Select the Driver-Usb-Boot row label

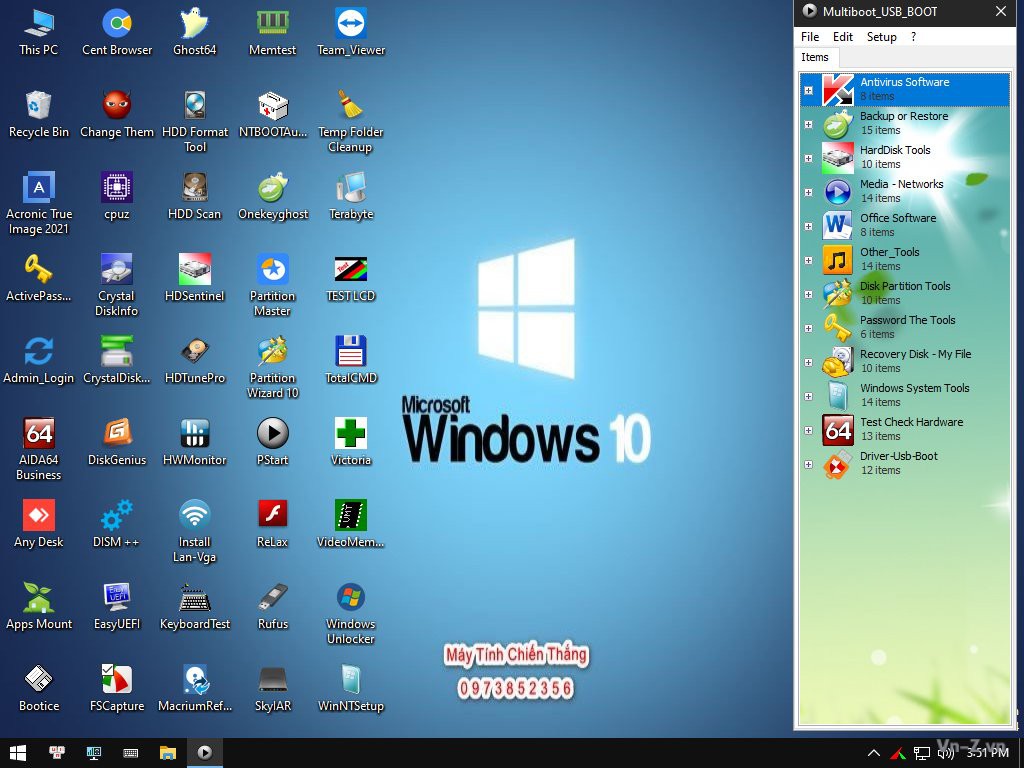coord(899,456)
